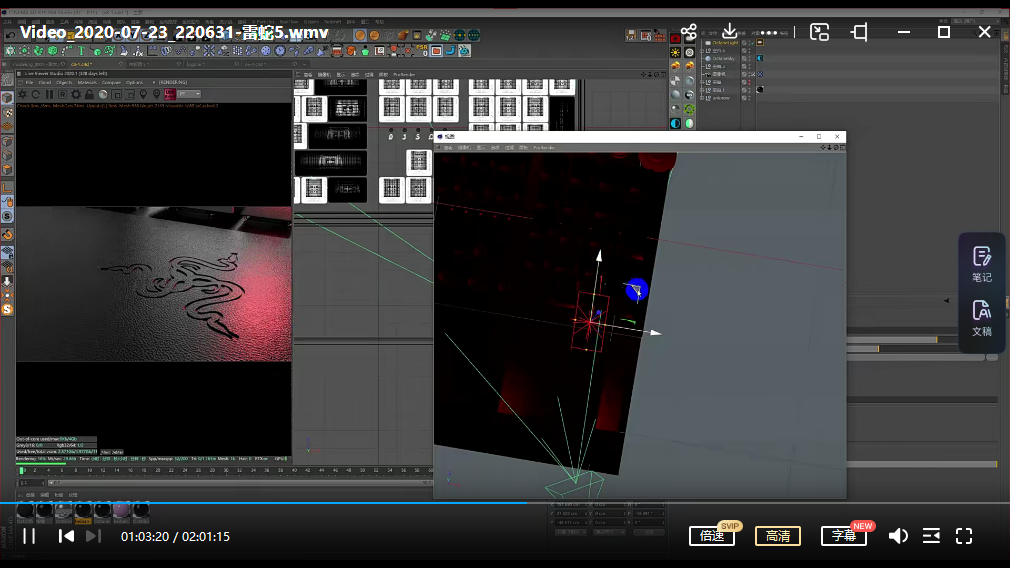This screenshot has height=568, width=1010.
Task: Open Live Viewer File menu
Action: click(x=29, y=82)
